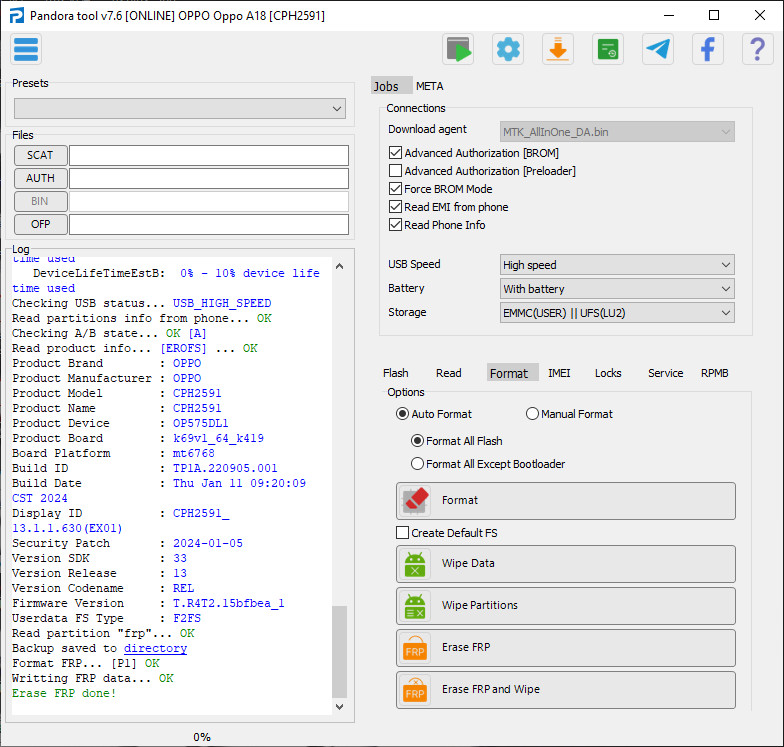Open the Service tab
The height and width of the screenshot is (747, 784).
(x=666, y=373)
